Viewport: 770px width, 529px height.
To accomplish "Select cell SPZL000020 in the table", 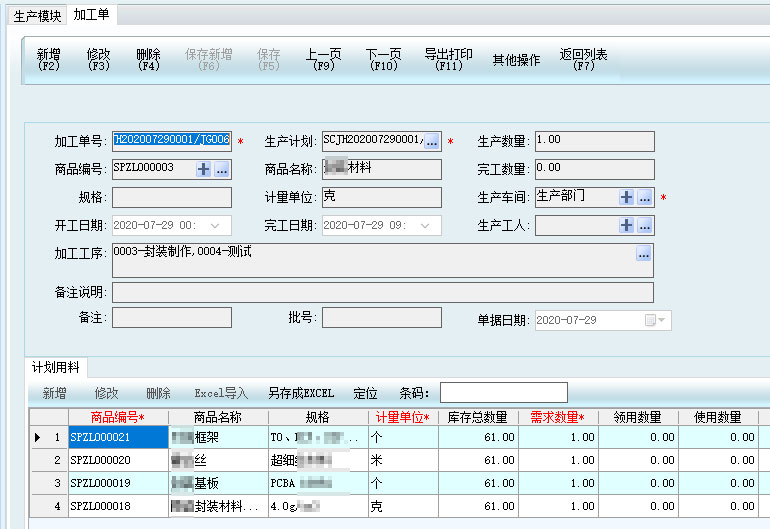I will (118, 460).
